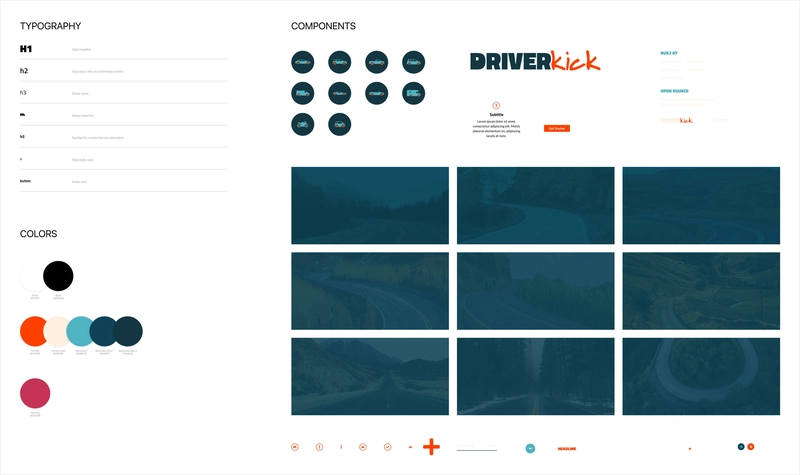Screen dimensions: 800x475
Task: Open the middle-right hillside road thumbnail
Action: point(701,291)
